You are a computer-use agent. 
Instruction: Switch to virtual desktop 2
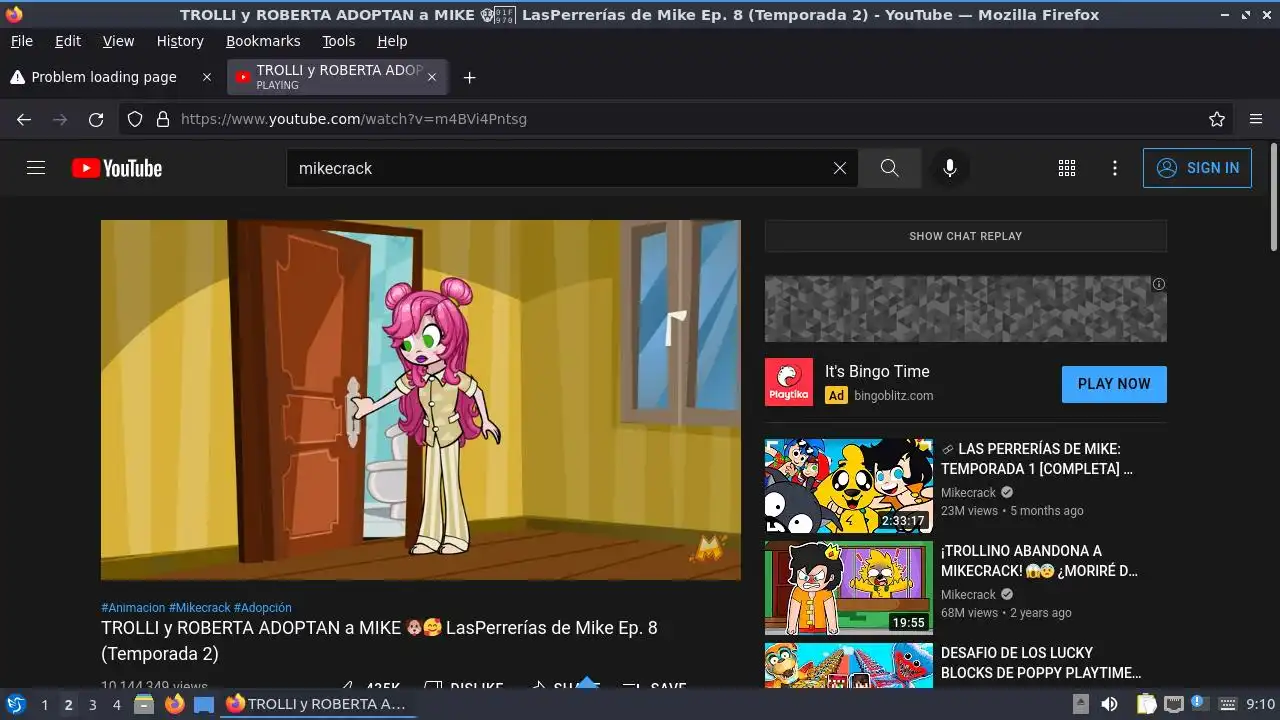(x=68, y=704)
